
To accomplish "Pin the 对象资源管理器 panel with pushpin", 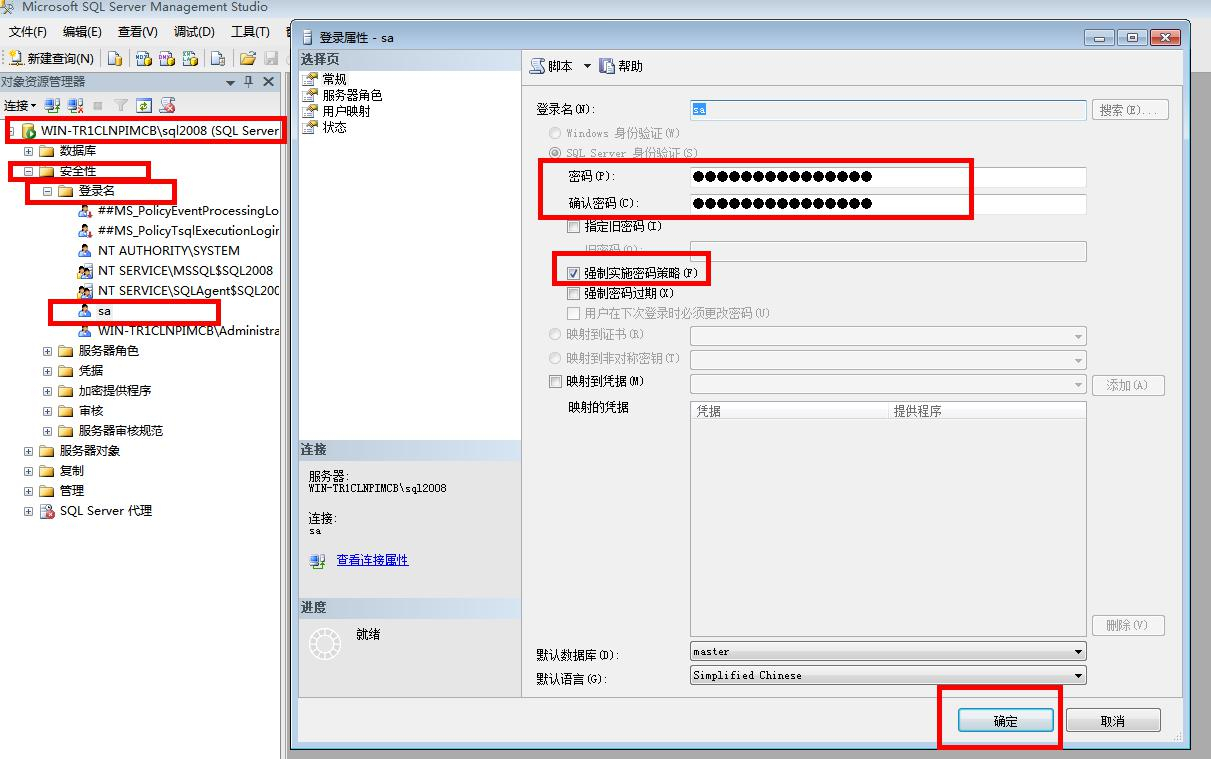I will (x=249, y=82).
